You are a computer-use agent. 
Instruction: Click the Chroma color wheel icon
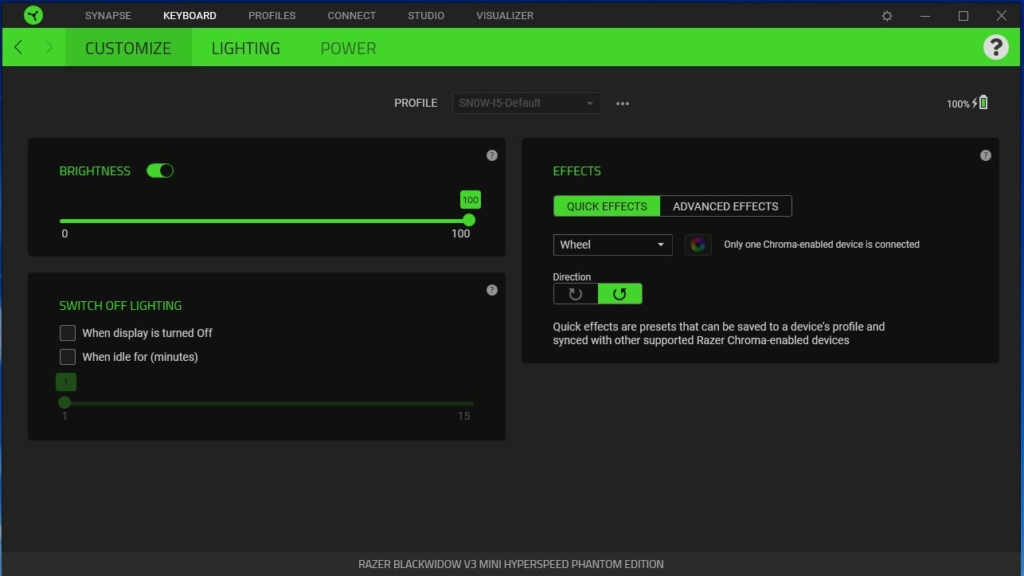coord(697,244)
